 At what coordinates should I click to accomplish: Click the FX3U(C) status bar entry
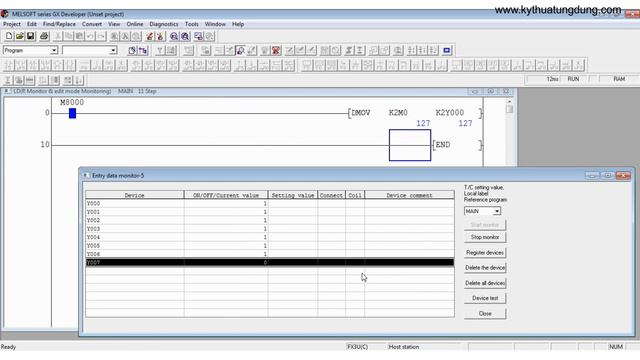click(x=358, y=347)
